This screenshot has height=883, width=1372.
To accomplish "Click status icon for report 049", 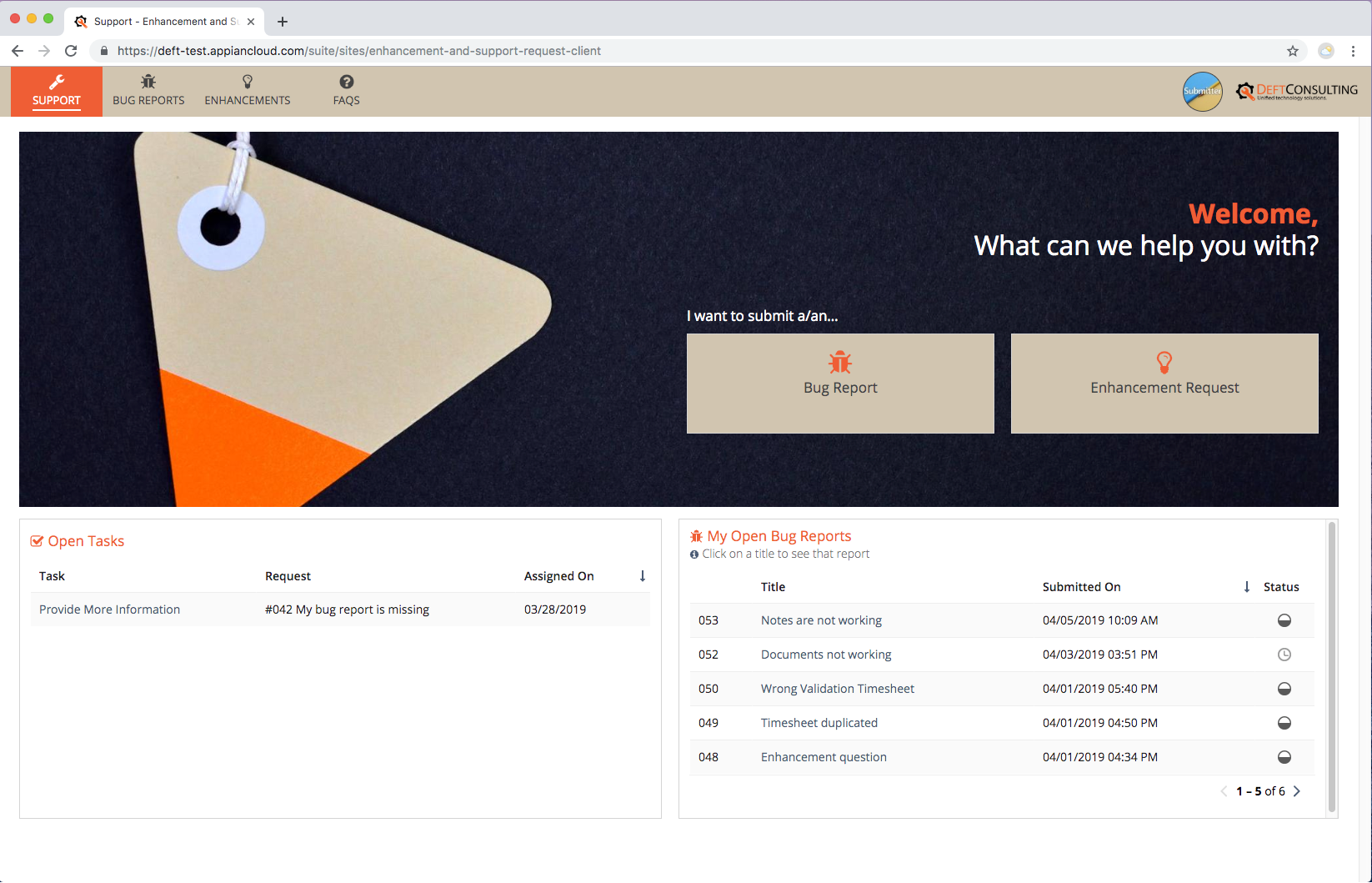I will (1284, 723).
